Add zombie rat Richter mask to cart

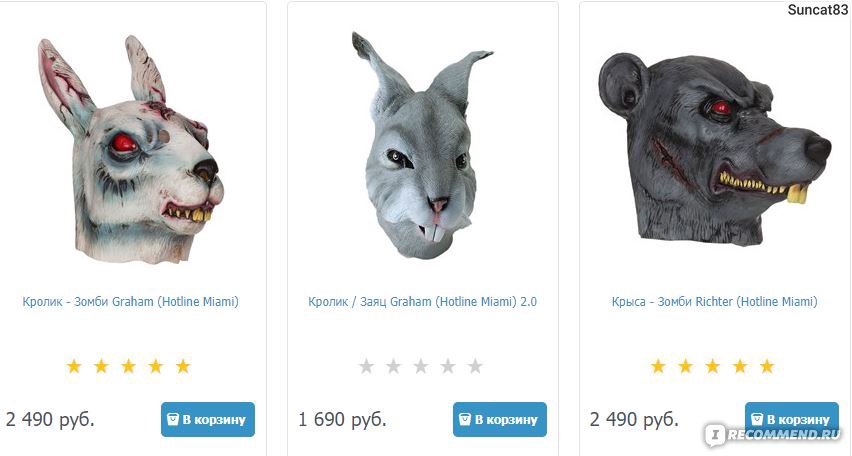click(792, 419)
